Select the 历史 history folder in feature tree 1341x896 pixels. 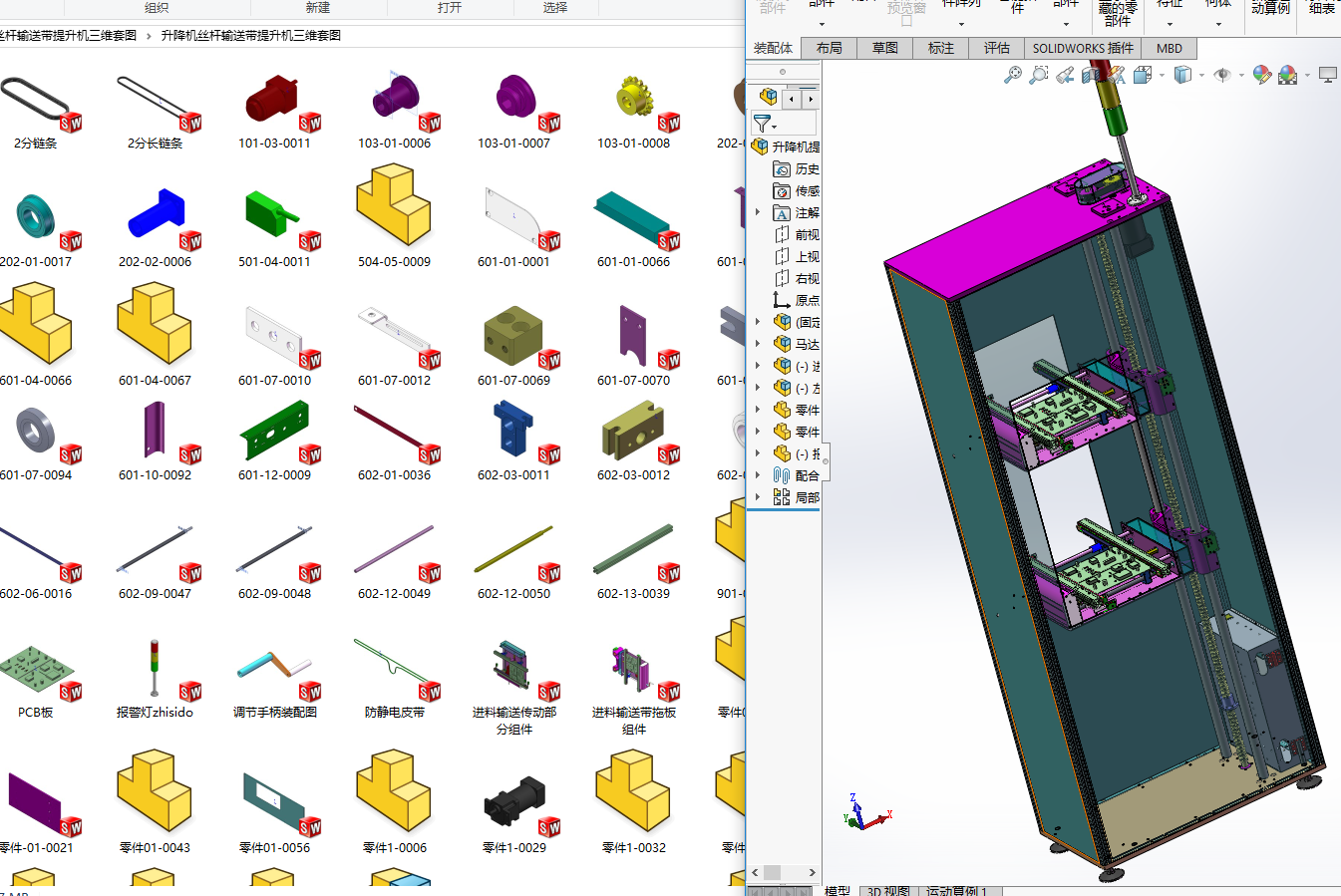click(797, 169)
